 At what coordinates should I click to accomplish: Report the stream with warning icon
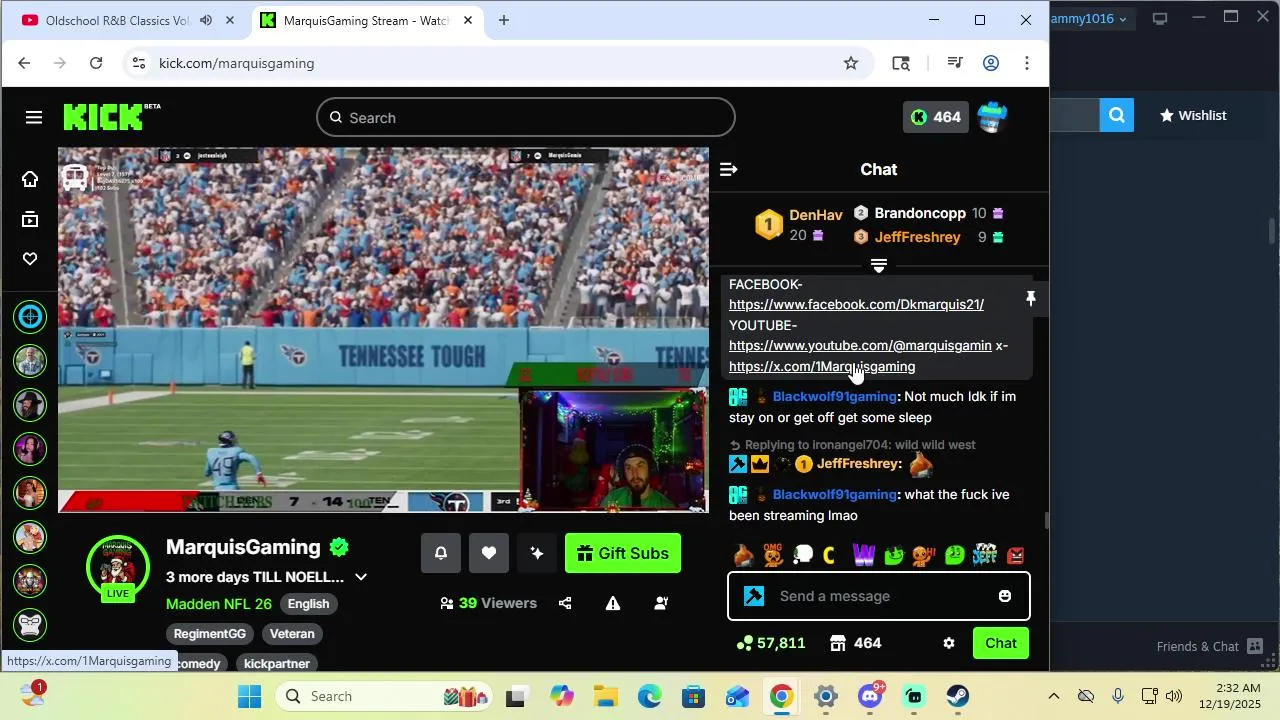tap(613, 603)
